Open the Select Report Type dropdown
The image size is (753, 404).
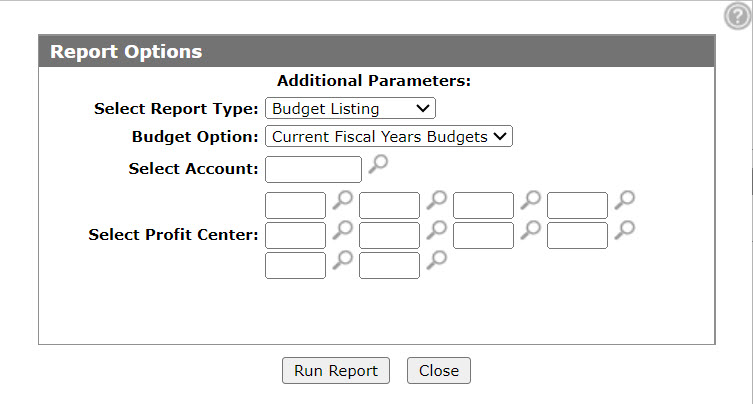(351, 108)
